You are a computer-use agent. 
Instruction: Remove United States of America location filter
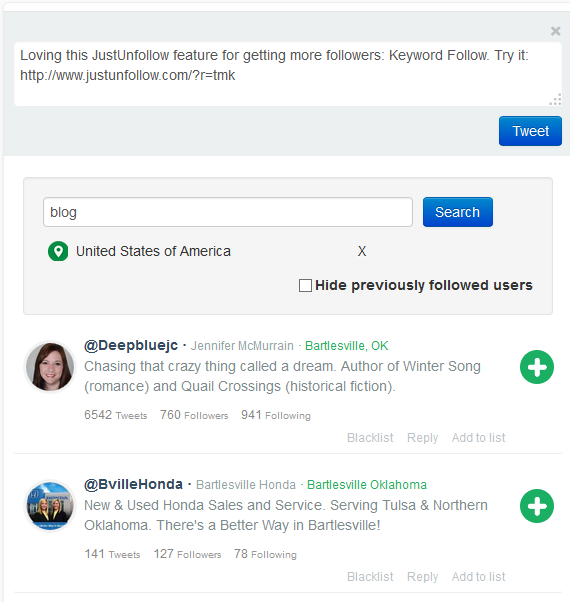(x=362, y=251)
